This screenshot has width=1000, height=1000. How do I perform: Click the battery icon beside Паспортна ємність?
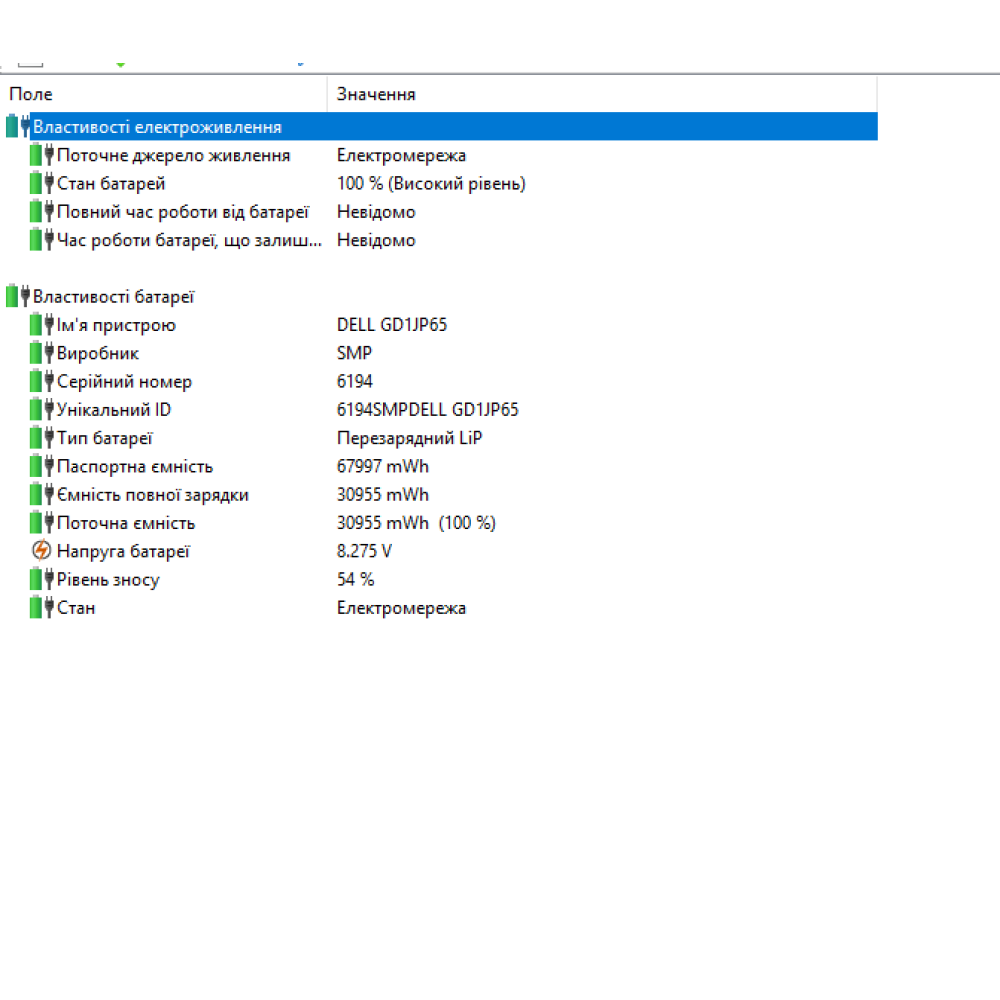[41, 467]
